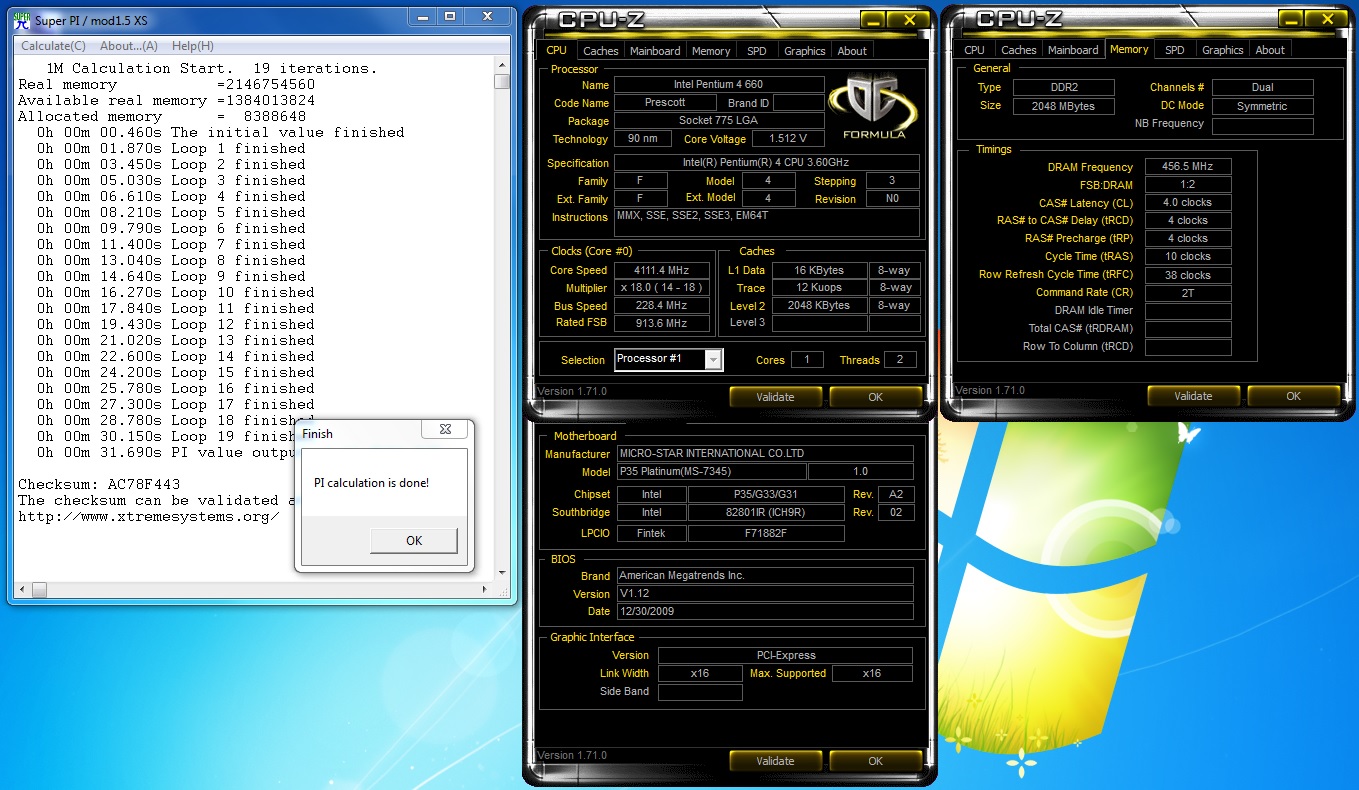Click the Command Rate value '2T'
The image size is (1359, 790).
(x=1188, y=293)
